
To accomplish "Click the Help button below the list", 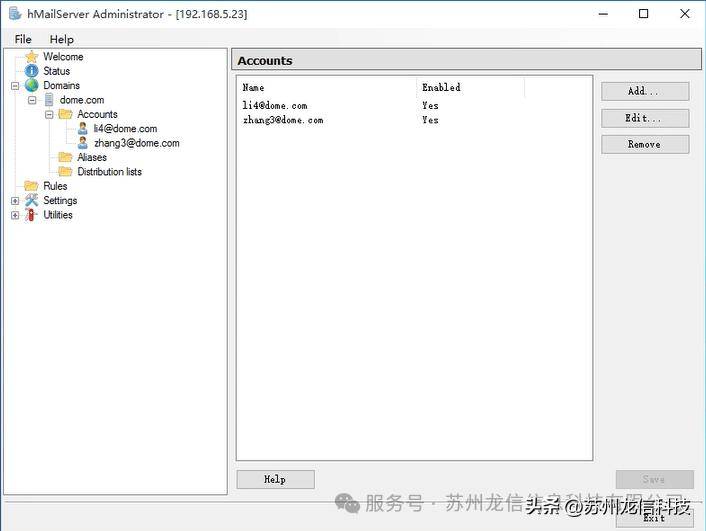I will (275, 480).
